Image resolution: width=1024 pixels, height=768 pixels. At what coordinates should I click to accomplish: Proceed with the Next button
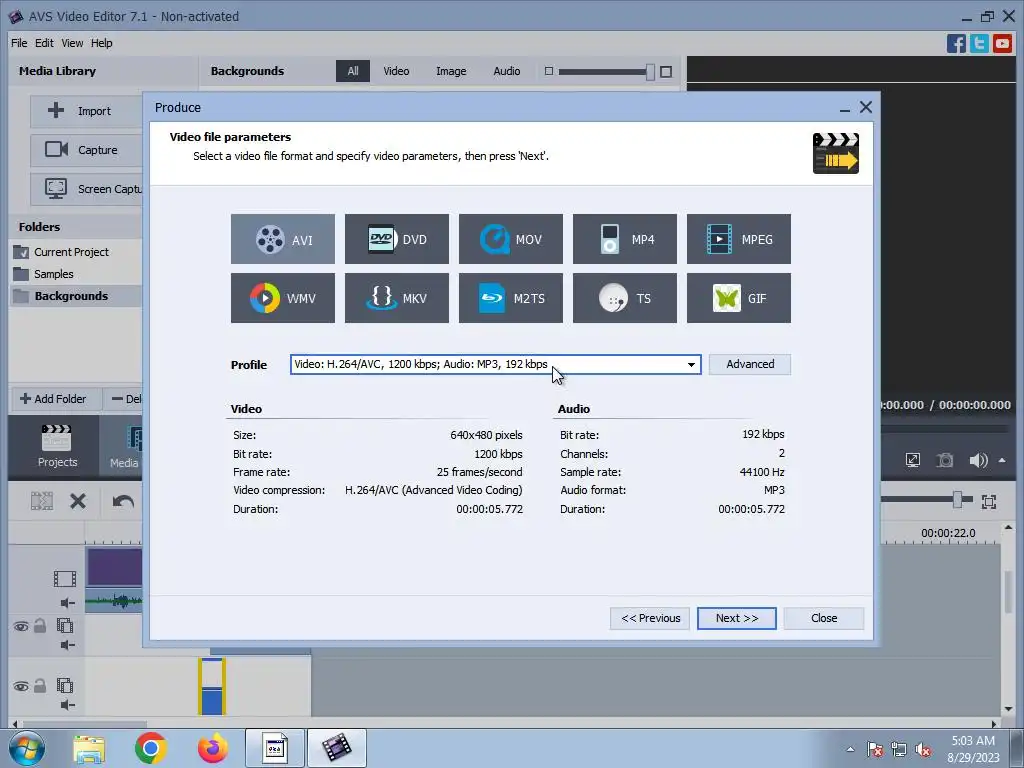[737, 618]
